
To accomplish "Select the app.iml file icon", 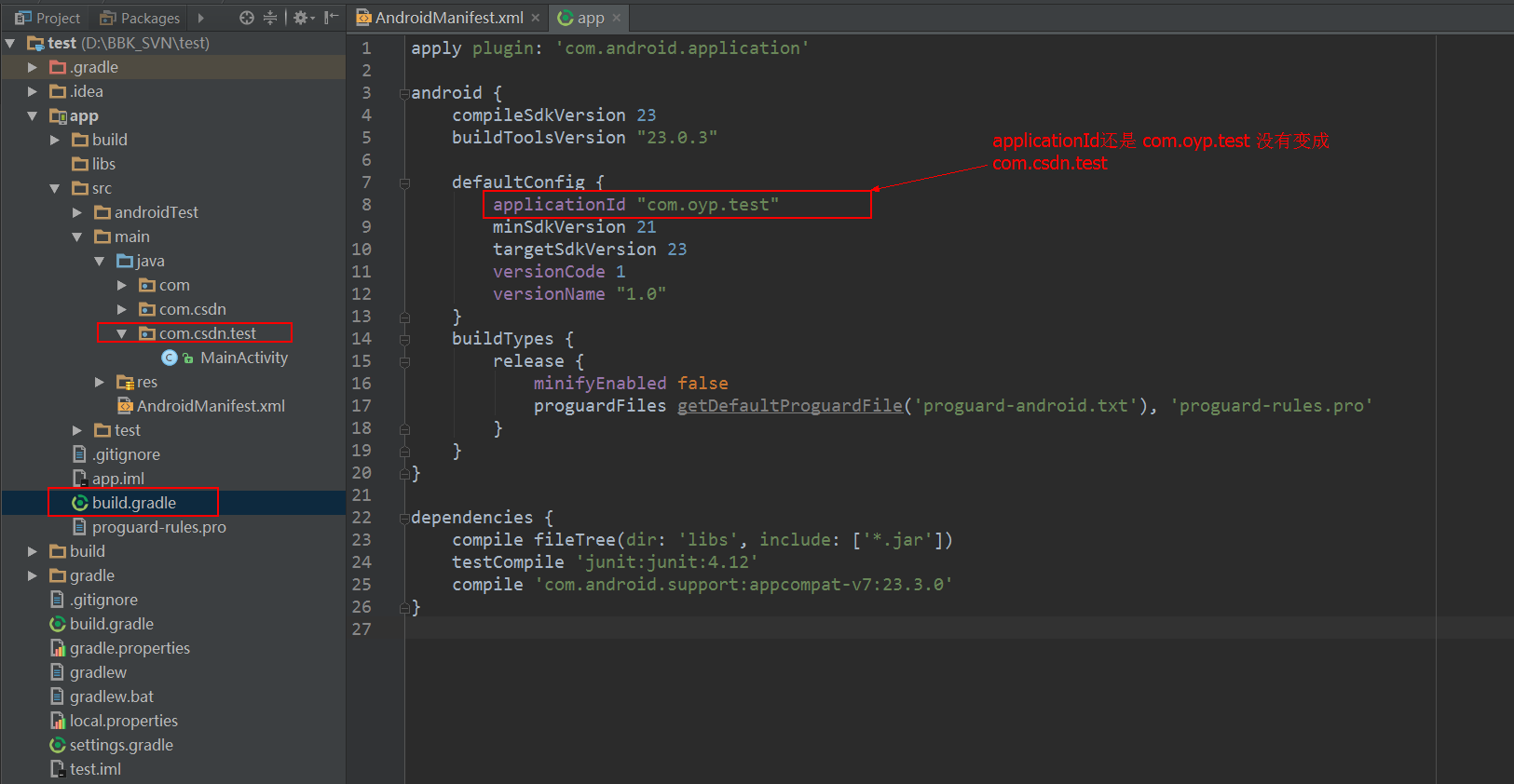I will click(x=80, y=479).
